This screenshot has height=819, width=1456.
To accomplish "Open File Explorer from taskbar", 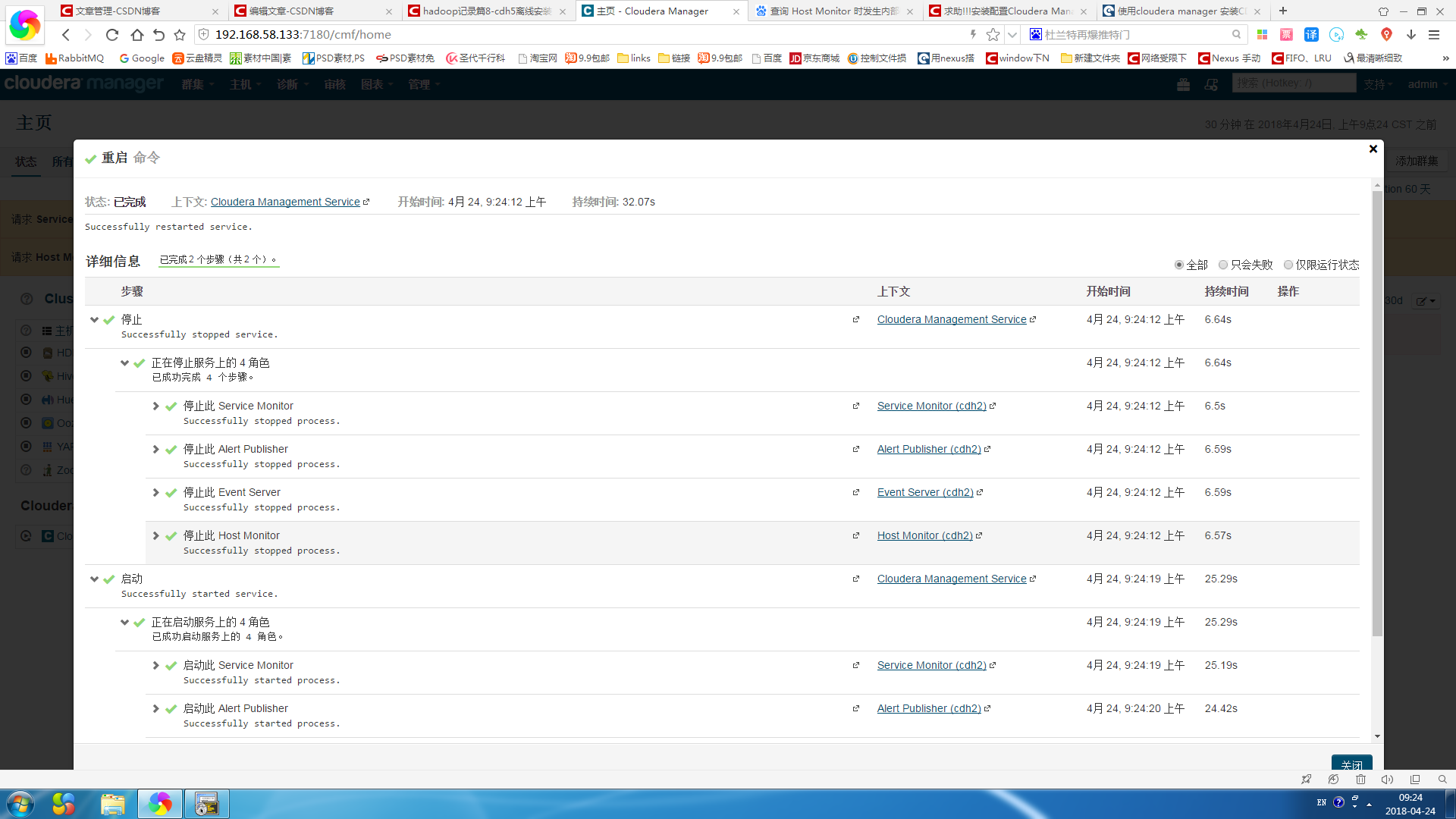I will (112, 804).
